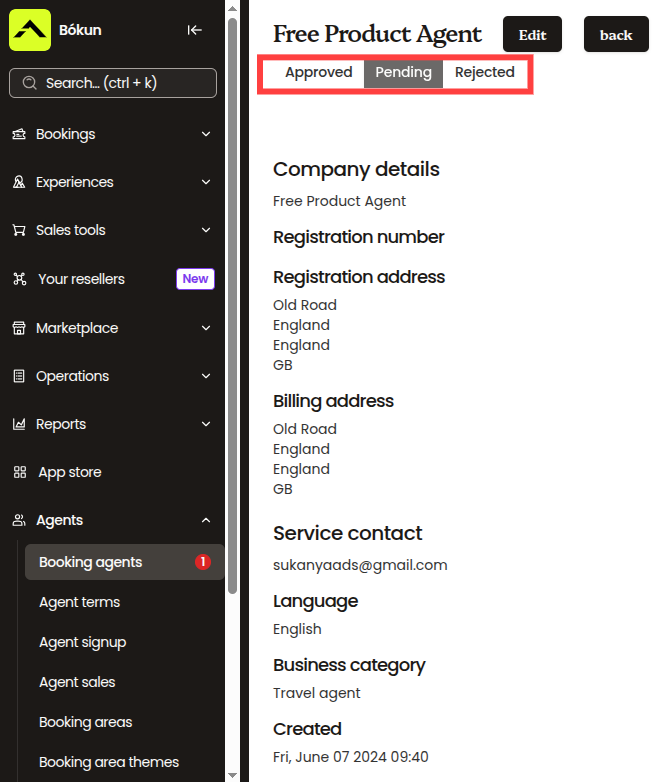Screen dimensions: 660x782
Task: Expand the Experiences menu chevron
Action: [206, 182]
